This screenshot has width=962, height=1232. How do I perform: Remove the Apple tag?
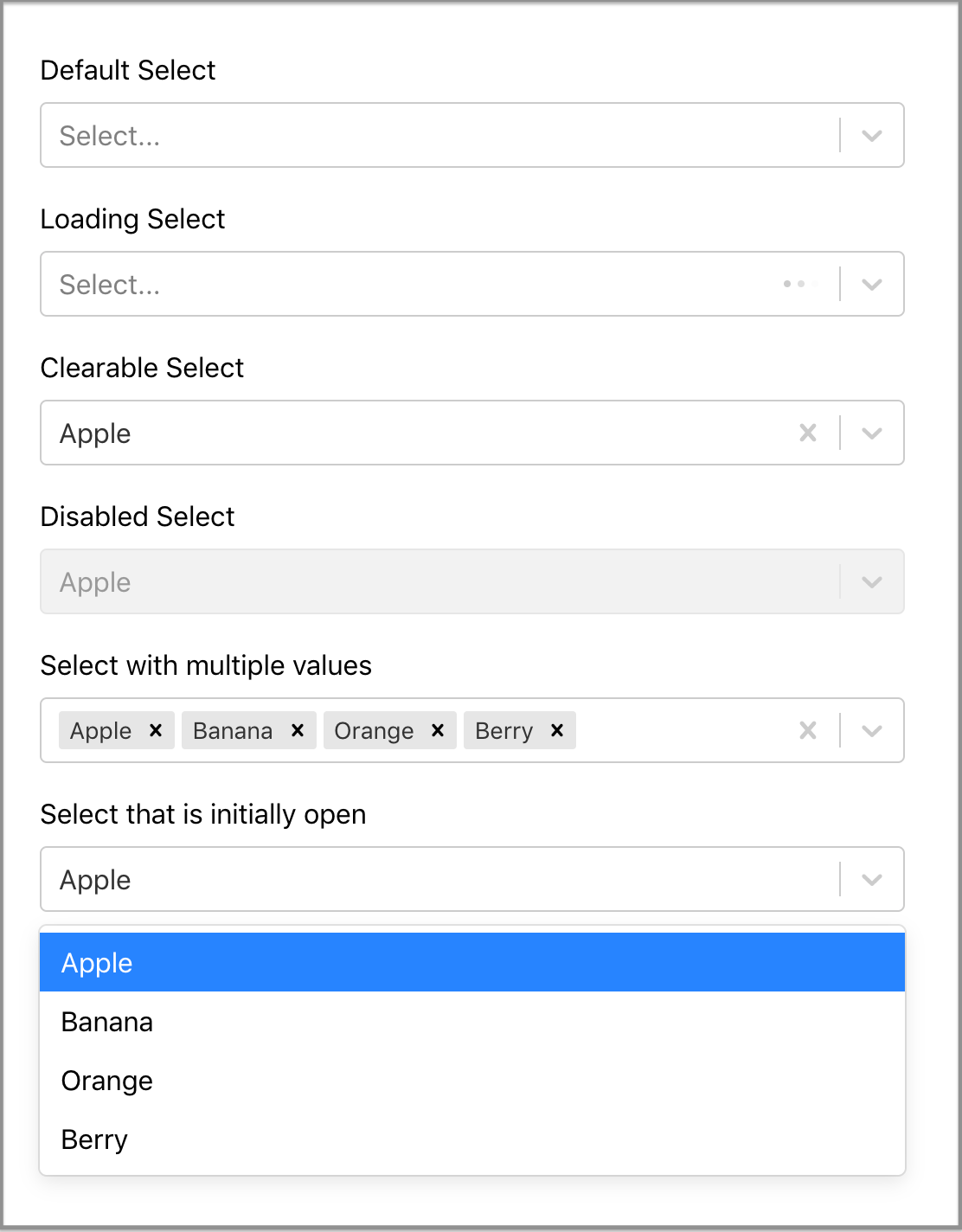click(154, 730)
